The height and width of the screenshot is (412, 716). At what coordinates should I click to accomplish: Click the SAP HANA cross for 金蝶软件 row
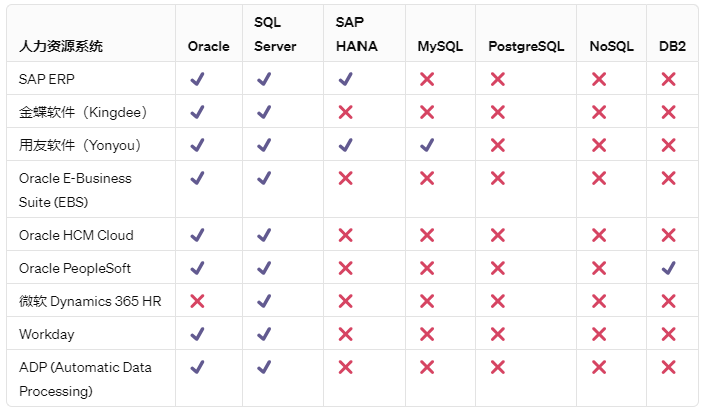tap(345, 112)
